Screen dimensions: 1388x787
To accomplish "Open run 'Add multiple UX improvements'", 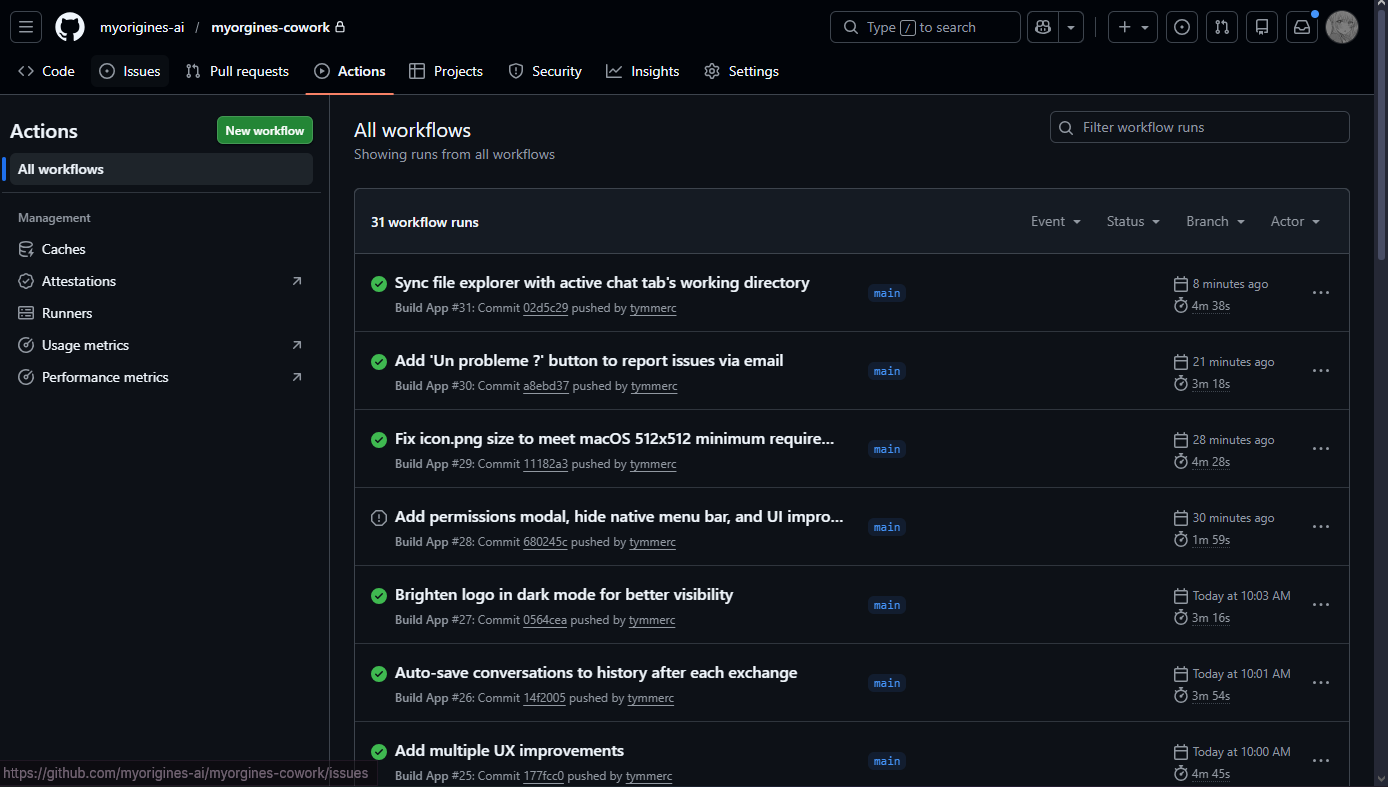I will [x=509, y=751].
